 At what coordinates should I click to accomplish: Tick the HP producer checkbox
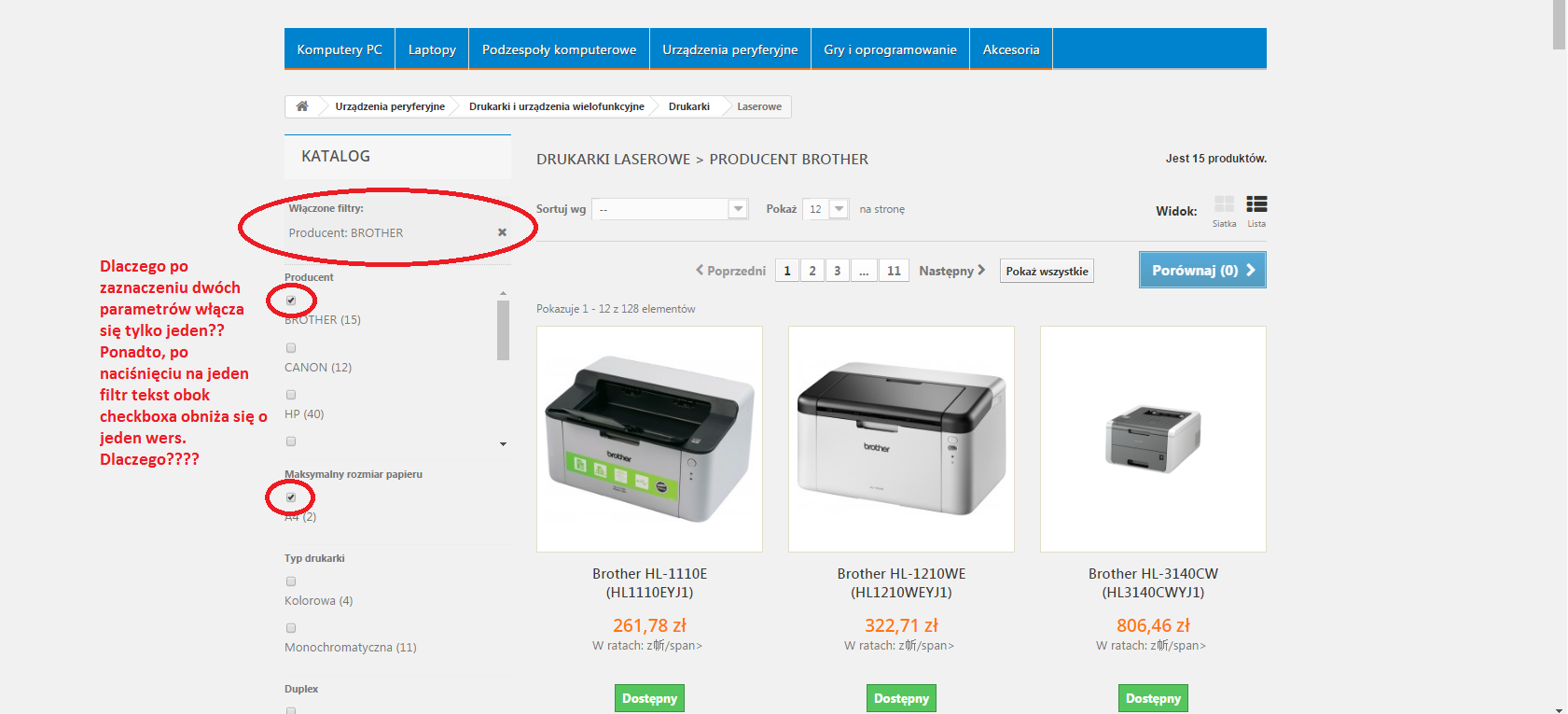point(291,395)
